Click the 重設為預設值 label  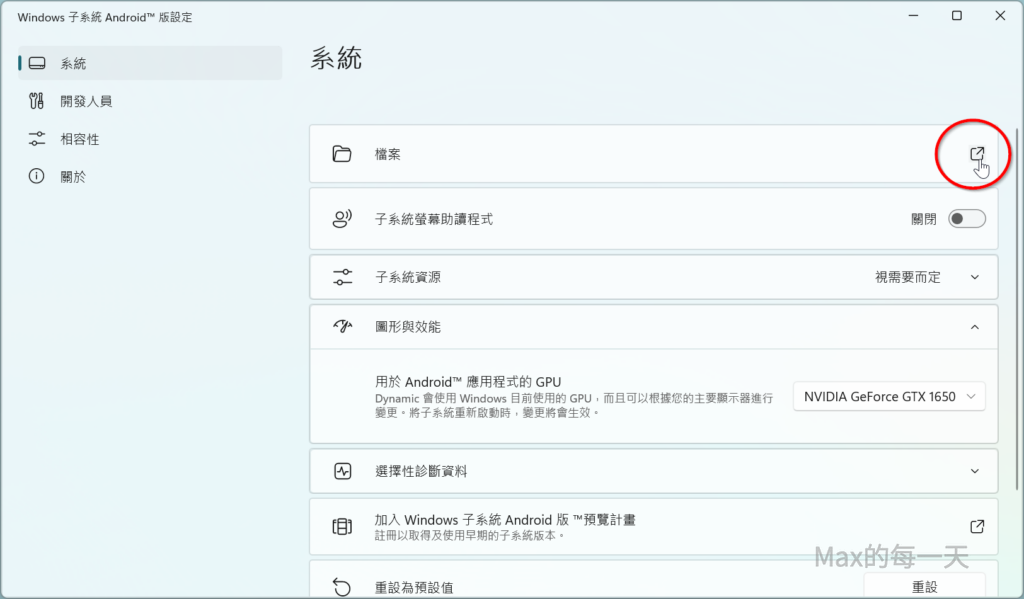[414, 587]
